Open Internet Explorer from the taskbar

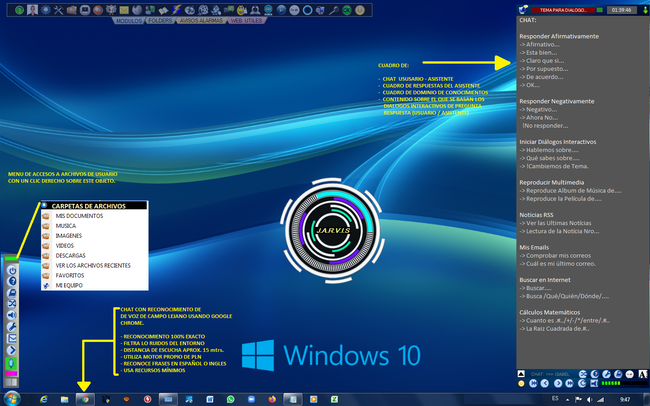(44, 399)
